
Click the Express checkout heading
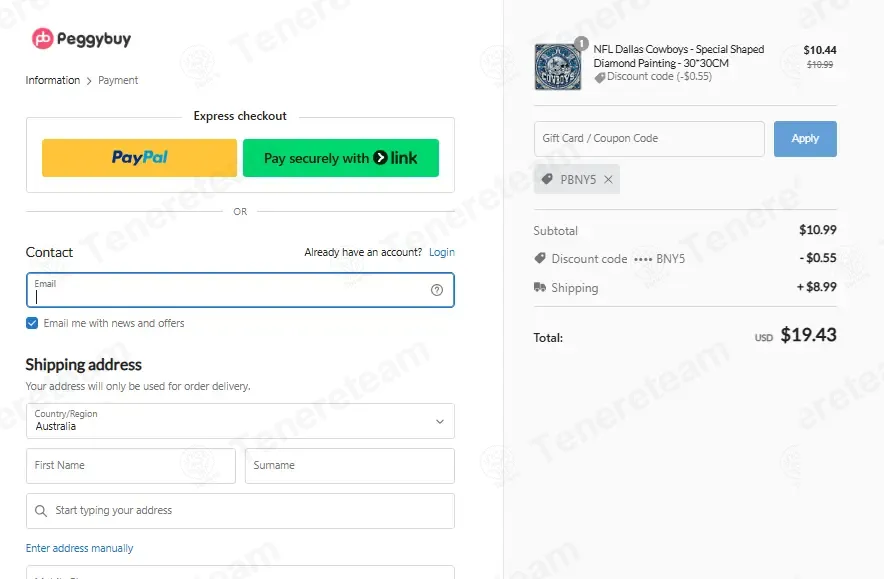(x=240, y=116)
